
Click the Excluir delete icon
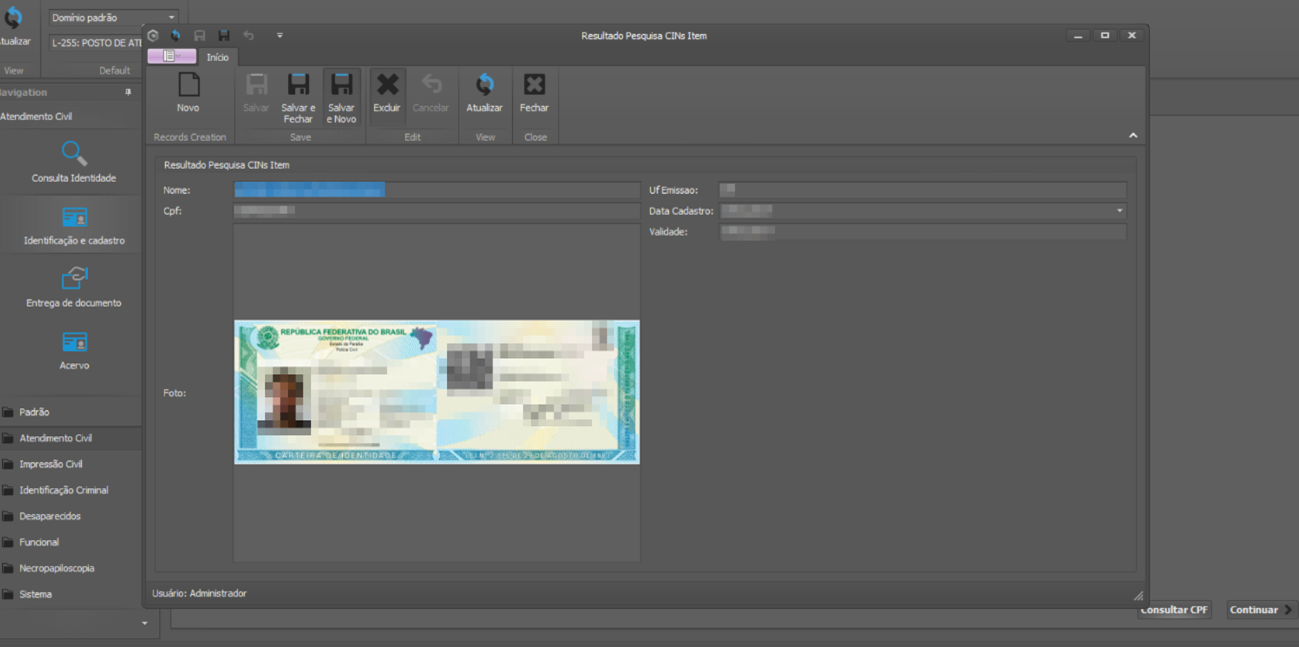click(387, 85)
